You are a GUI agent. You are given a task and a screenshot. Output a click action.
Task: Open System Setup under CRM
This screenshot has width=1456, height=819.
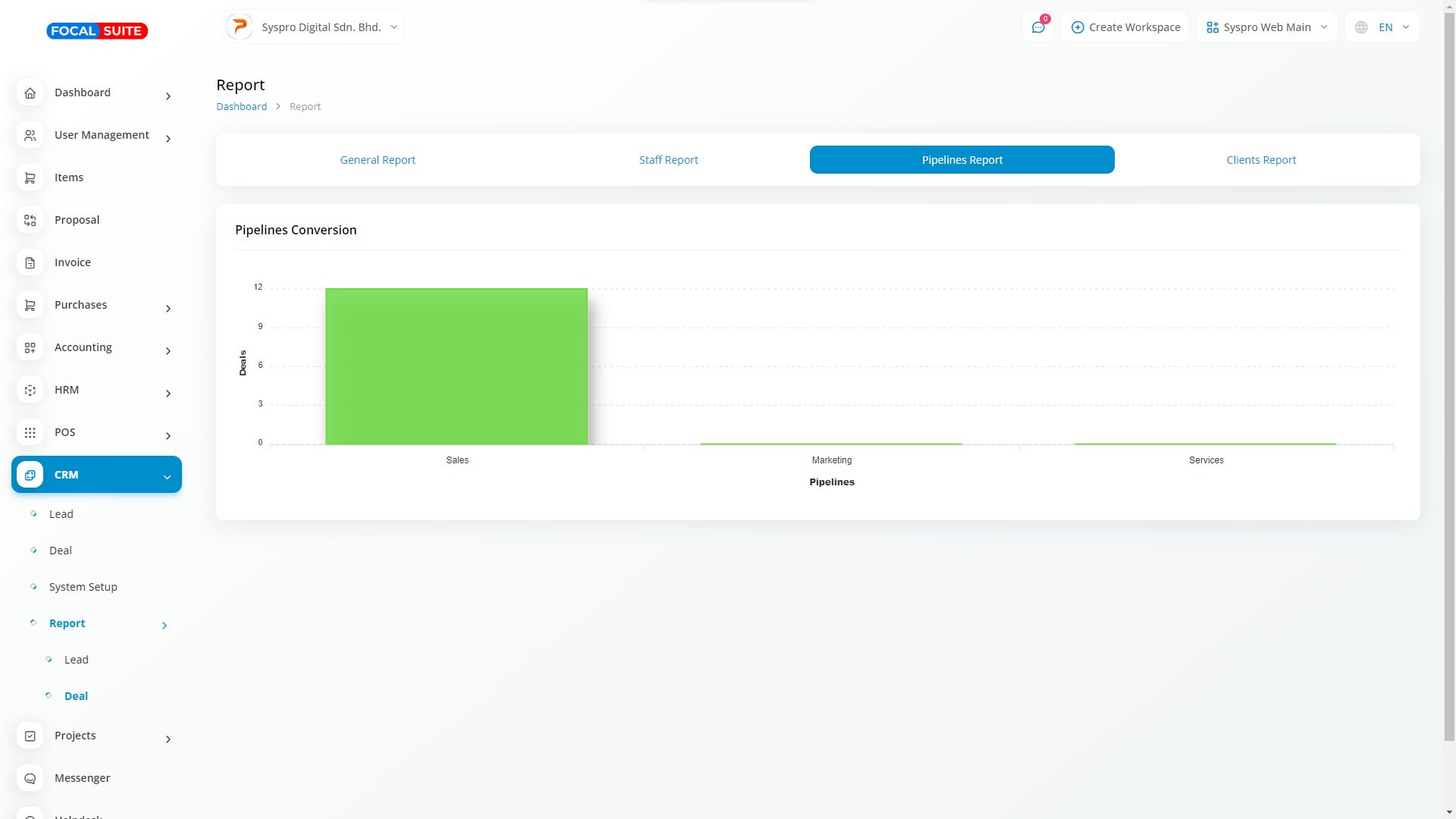pyautogui.click(x=83, y=587)
